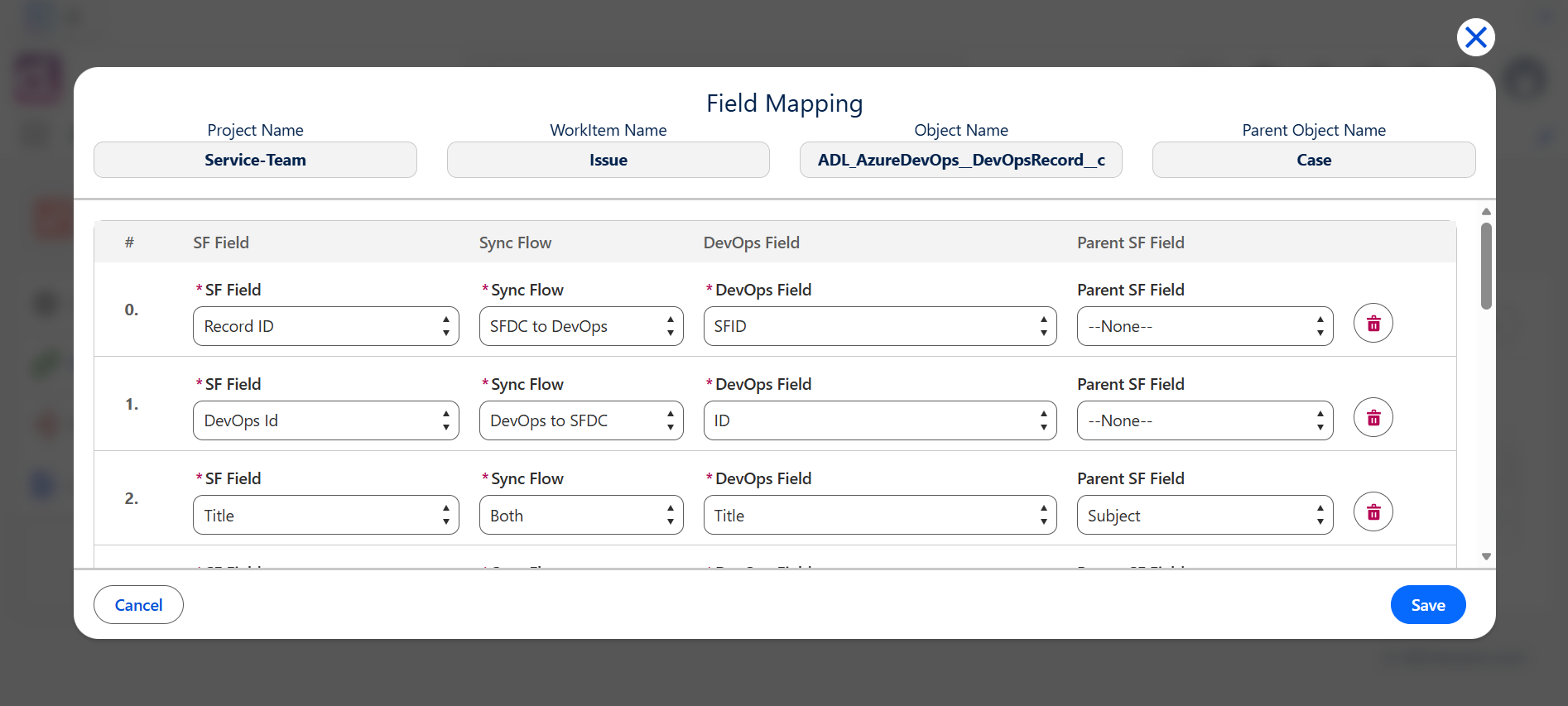Cancel the field mapping changes
Image resolution: width=1568 pixels, height=706 pixels.
click(138, 605)
